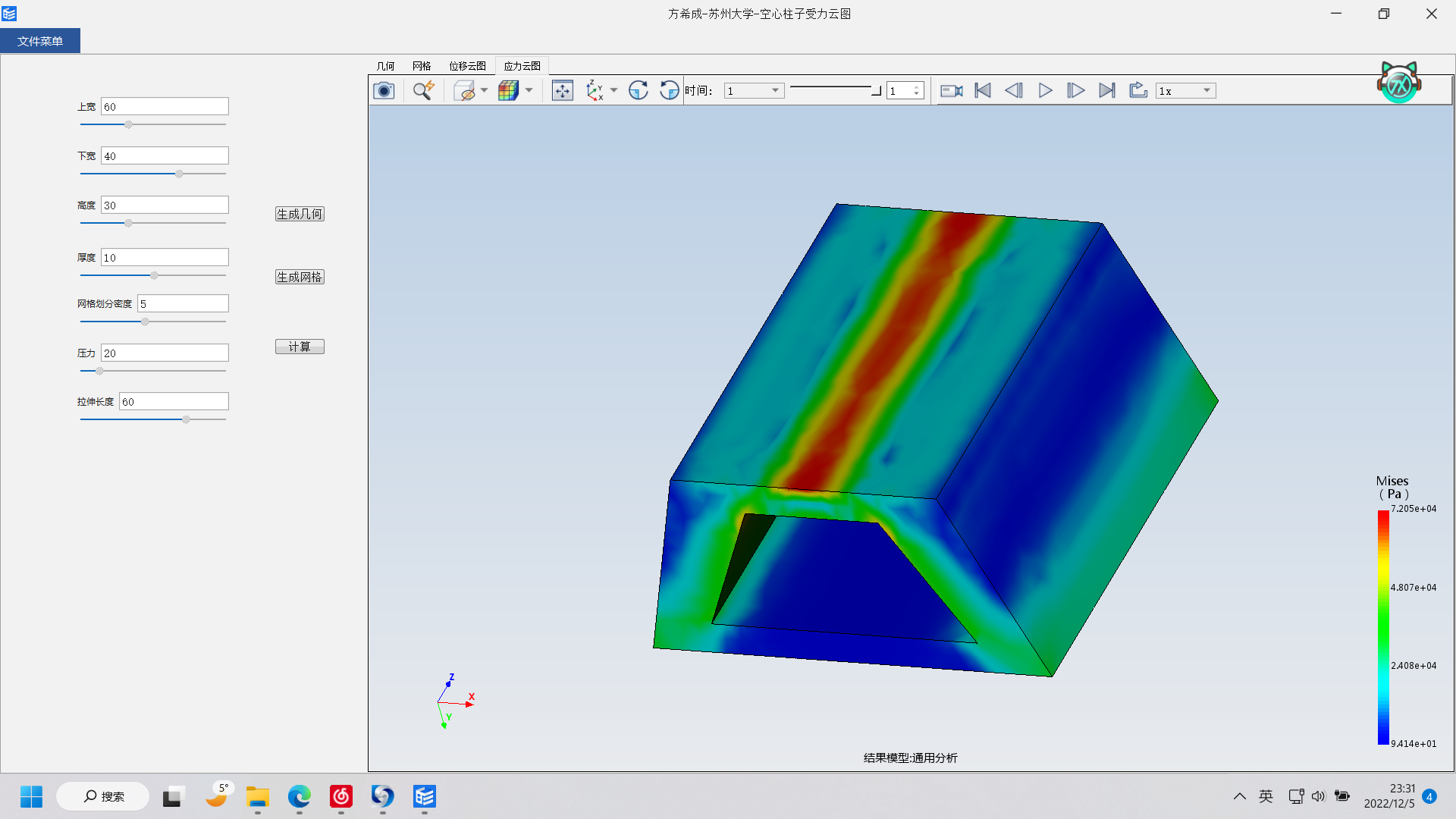The height and width of the screenshot is (819, 1456).
Task: Open the 位移云图 tab
Action: (x=467, y=65)
